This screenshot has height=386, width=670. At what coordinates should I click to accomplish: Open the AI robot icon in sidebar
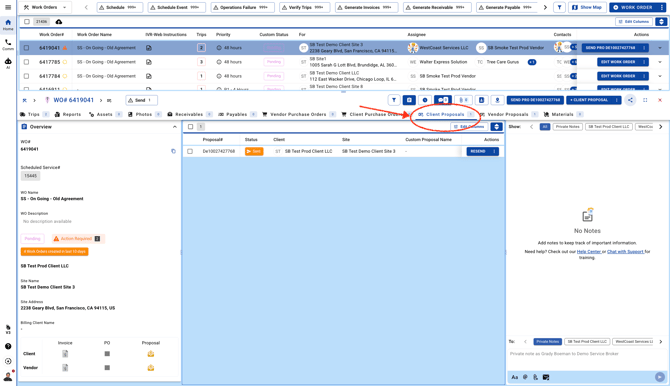click(8, 63)
